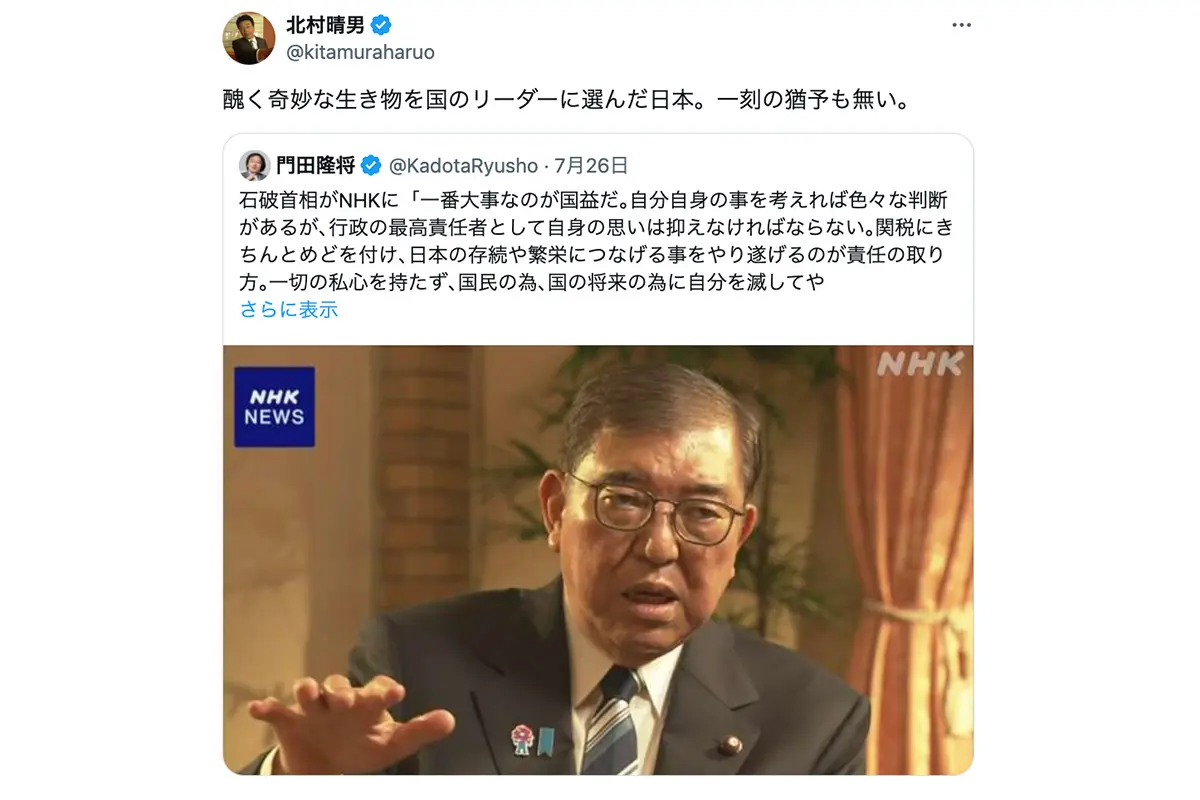
Task: Click the verified badge next to 北村晴男
Action: tap(381, 26)
